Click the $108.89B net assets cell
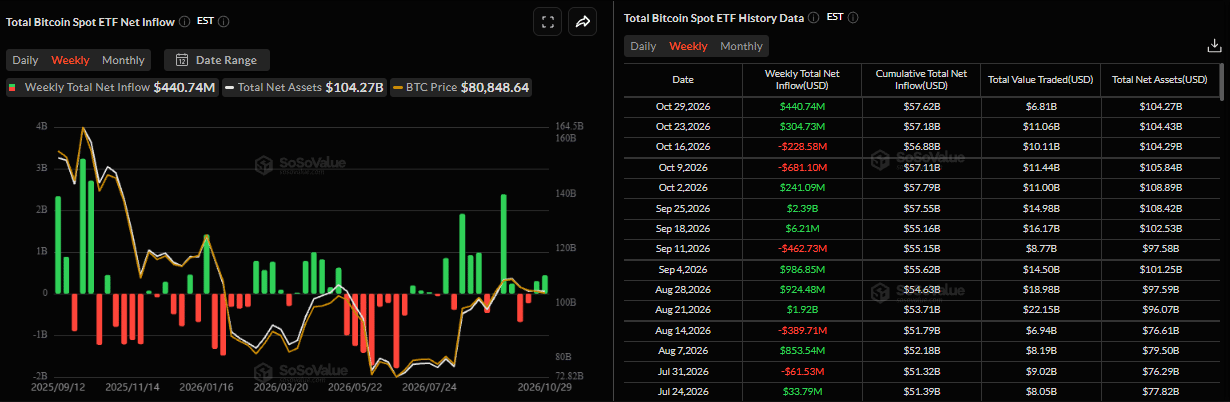The height and width of the screenshot is (402, 1230). pos(1158,187)
